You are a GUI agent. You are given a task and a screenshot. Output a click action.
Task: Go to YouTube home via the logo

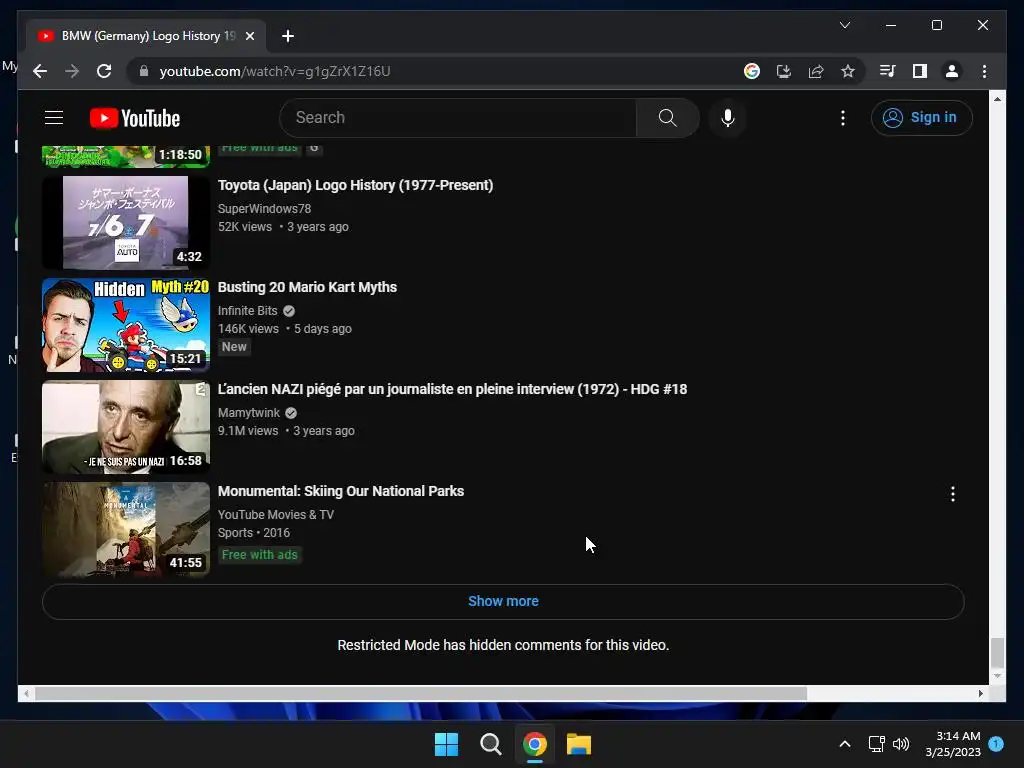[135, 118]
